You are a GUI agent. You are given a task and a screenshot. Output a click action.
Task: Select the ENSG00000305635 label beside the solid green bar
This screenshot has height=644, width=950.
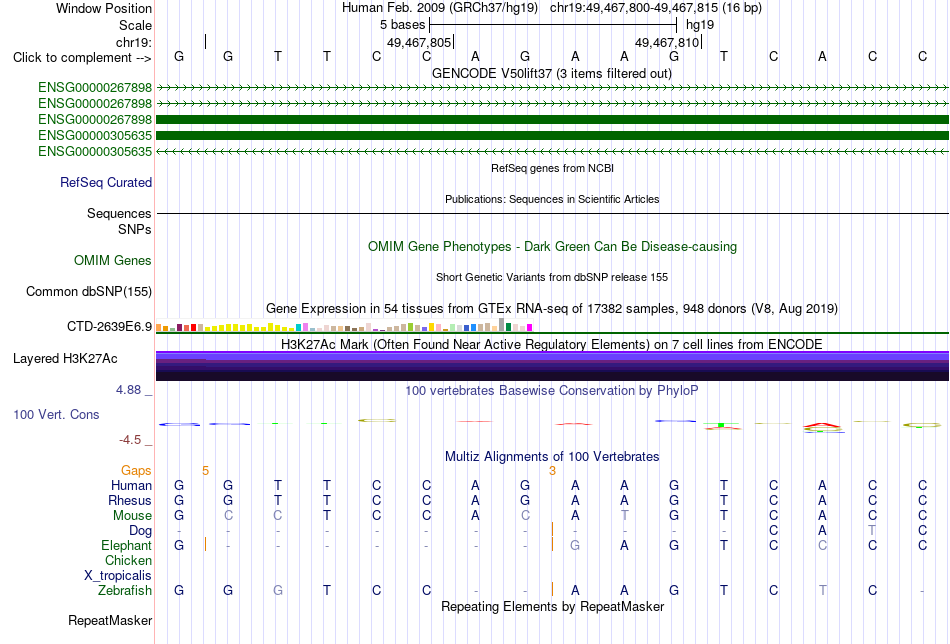pos(95,135)
